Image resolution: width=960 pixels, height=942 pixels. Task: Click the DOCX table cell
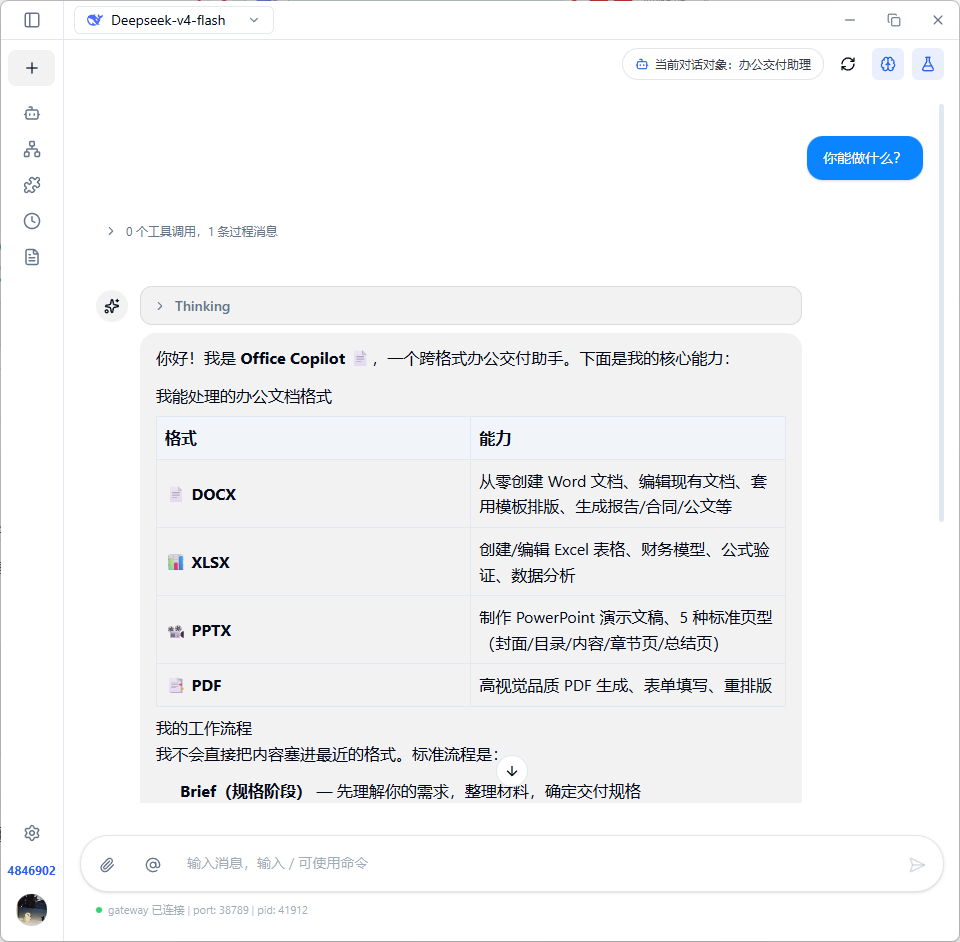coord(313,494)
